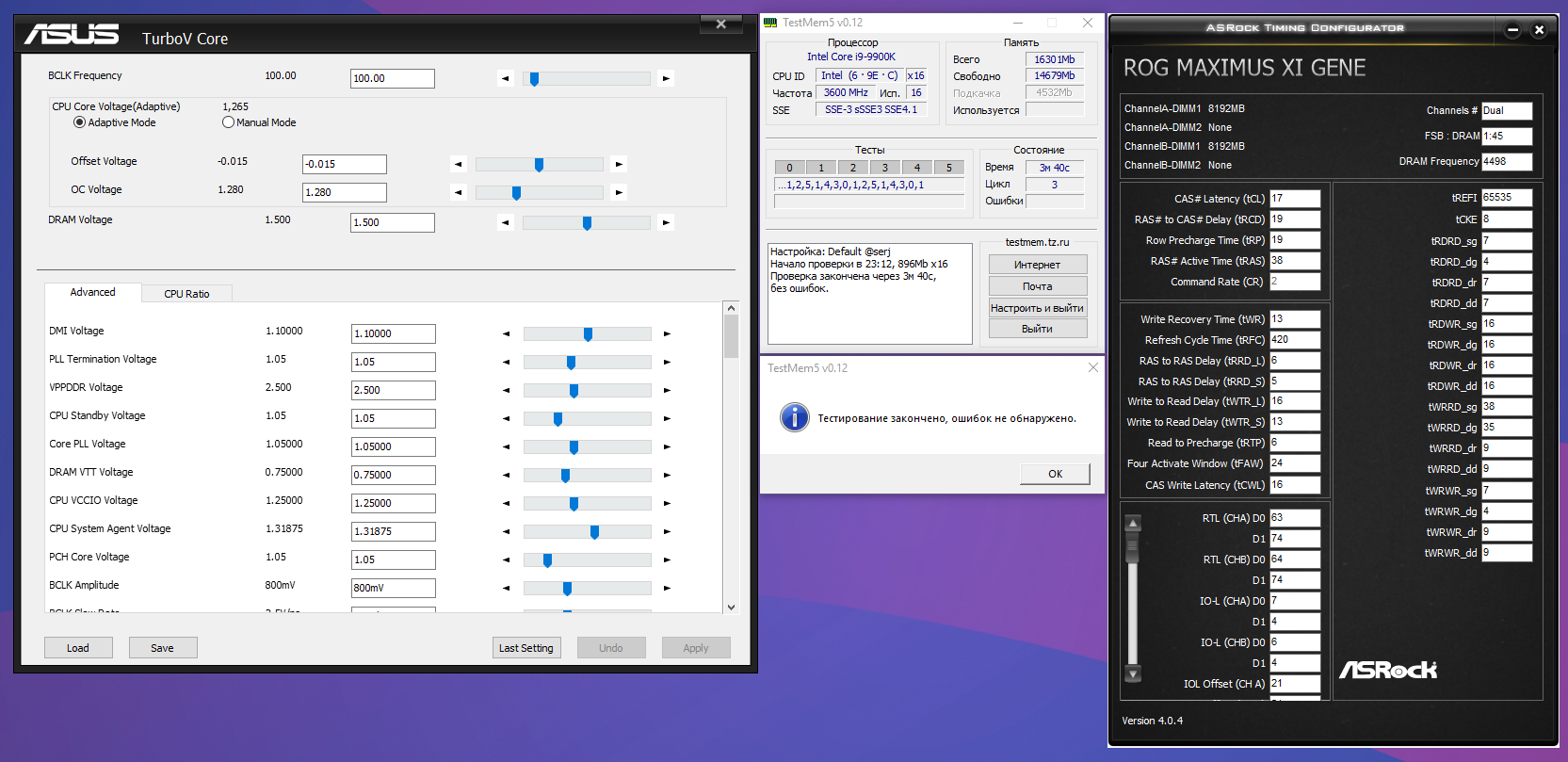Click the Last Setting button
Viewport: 1568px width, 762px height.
pos(525,648)
